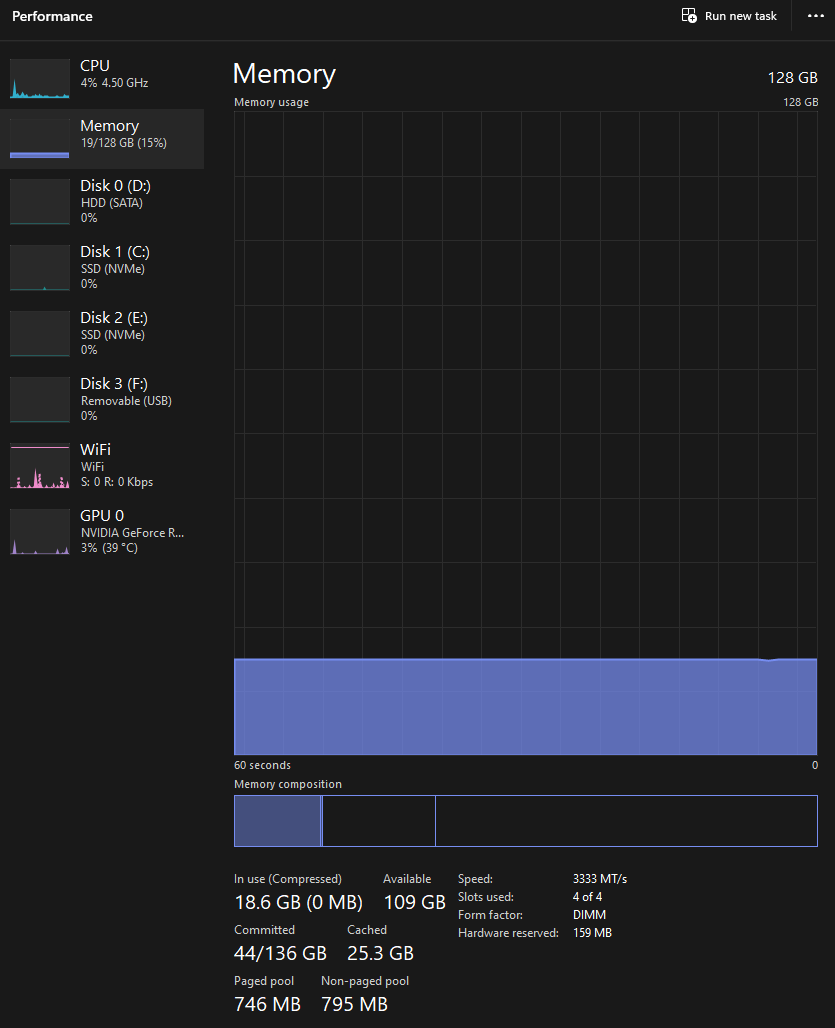
Task: Click the Available label
Action: tap(407, 879)
